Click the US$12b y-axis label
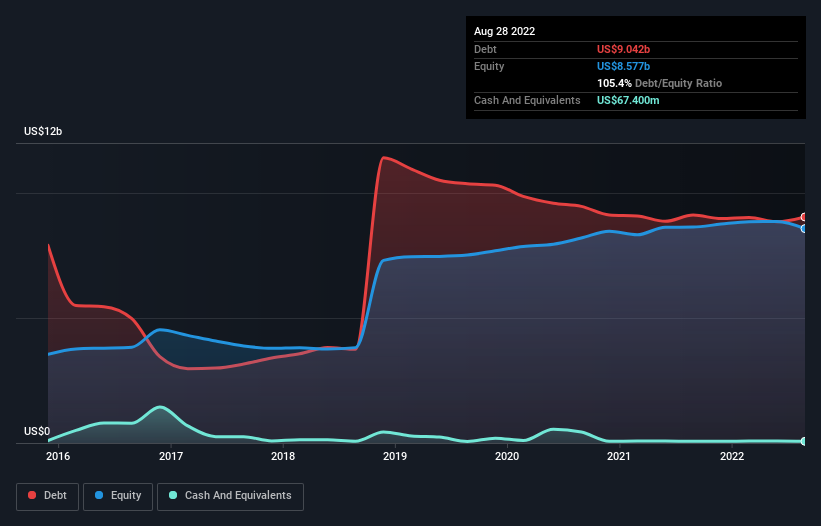This screenshot has height=526, width=821. coord(43,131)
